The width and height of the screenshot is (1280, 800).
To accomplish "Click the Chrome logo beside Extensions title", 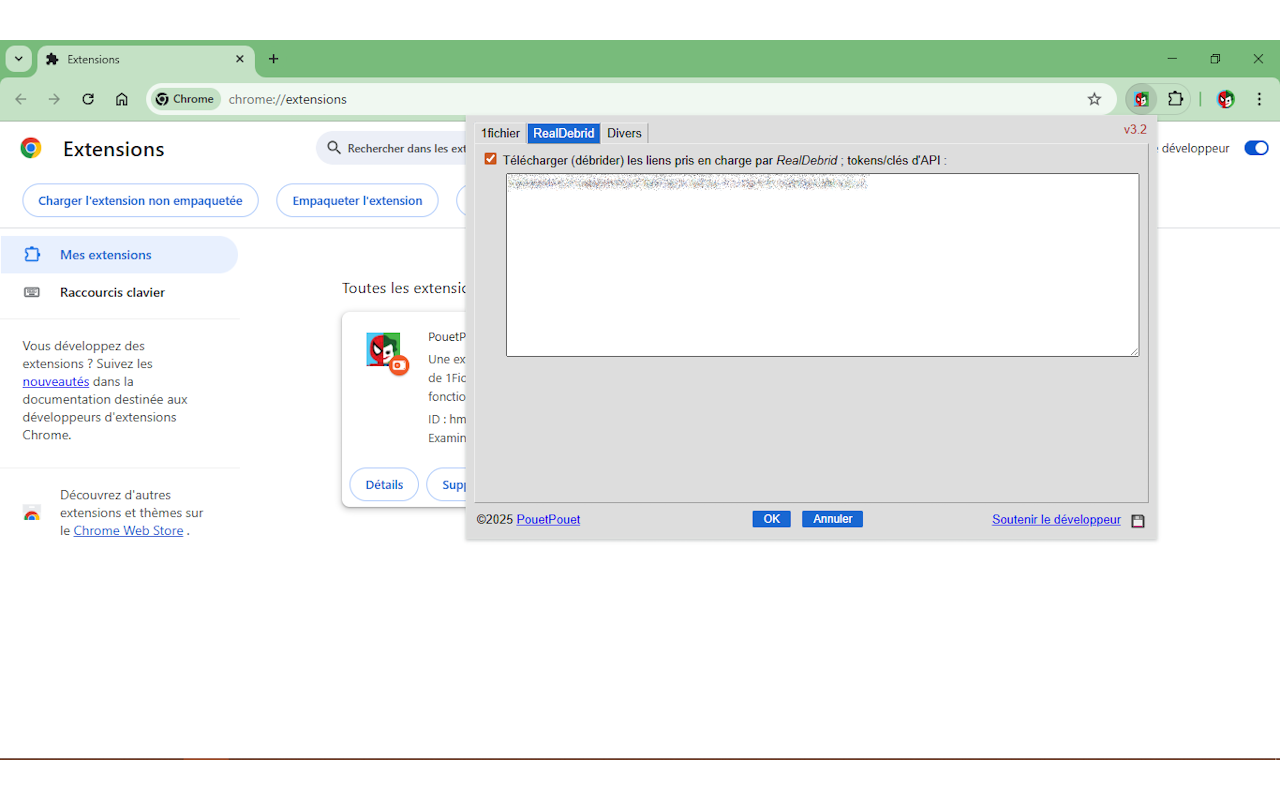I will [31, 148].
